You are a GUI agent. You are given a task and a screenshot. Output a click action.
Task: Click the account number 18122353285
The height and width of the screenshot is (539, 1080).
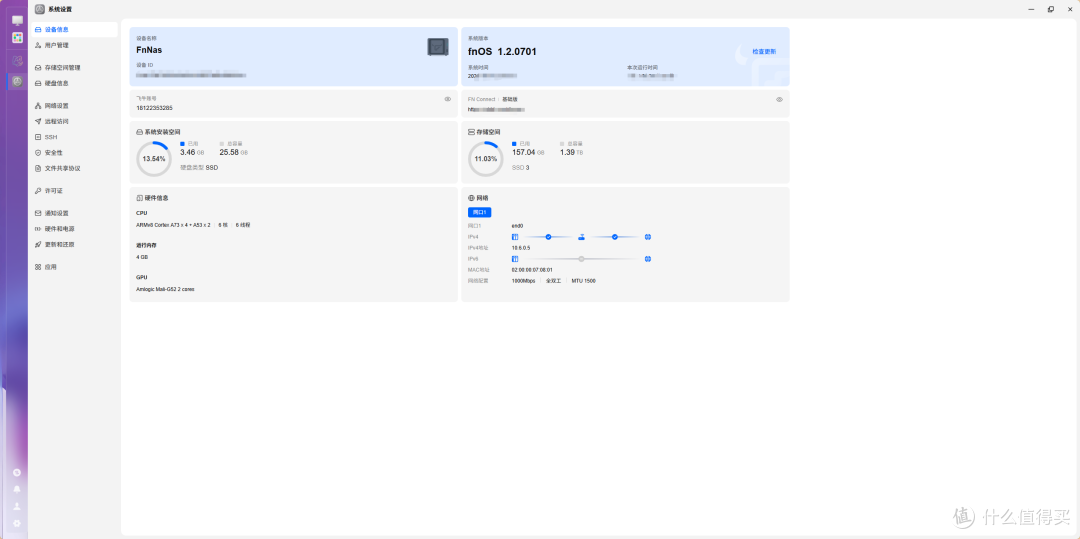(154, 108)
